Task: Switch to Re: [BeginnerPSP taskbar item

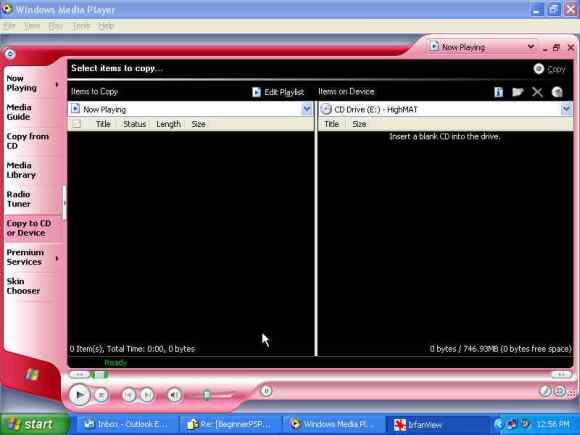Action: click(x=229, y=424)
